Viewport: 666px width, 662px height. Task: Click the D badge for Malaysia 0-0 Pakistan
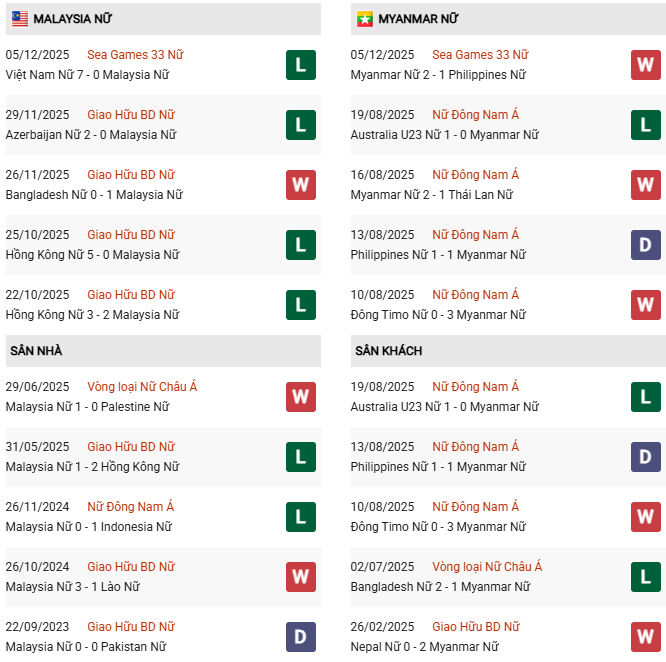(x=300, y=637)
